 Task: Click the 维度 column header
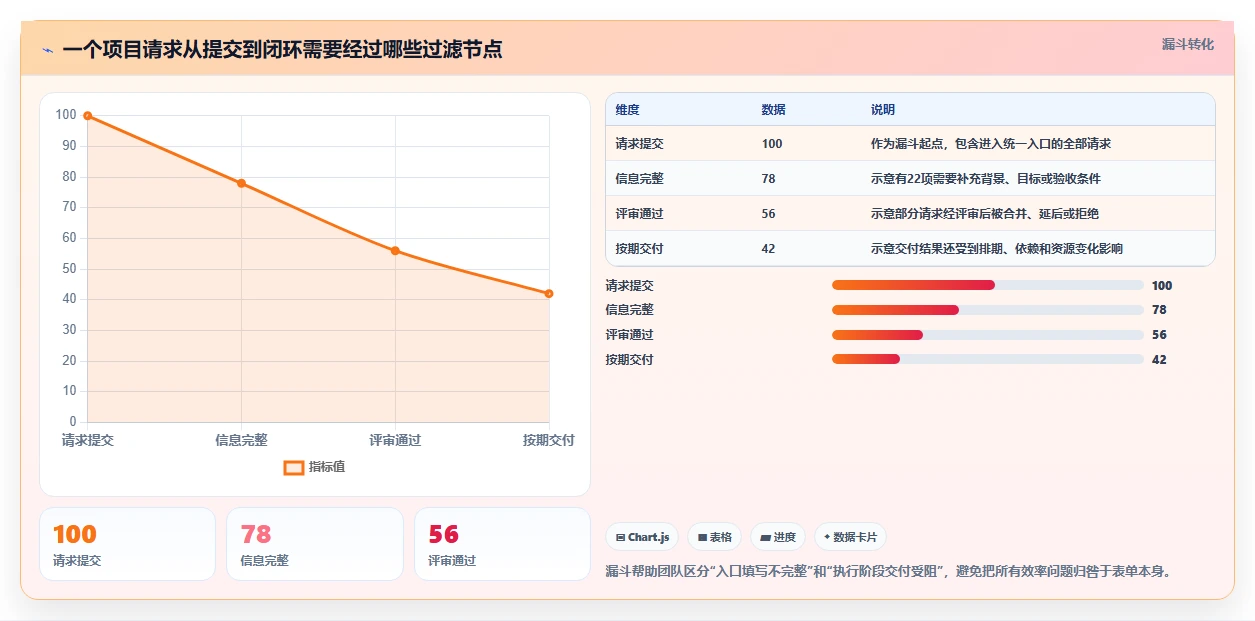(627, 109)
